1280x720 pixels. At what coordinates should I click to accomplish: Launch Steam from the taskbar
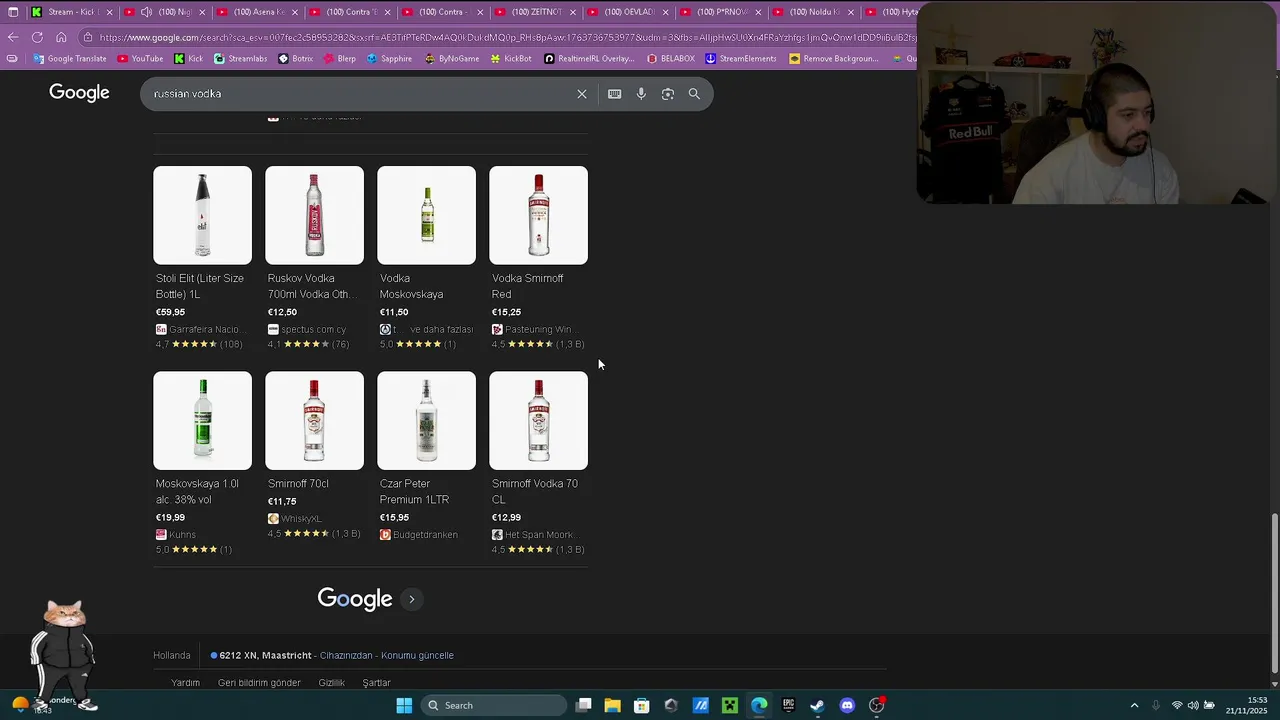pos(818,705)
